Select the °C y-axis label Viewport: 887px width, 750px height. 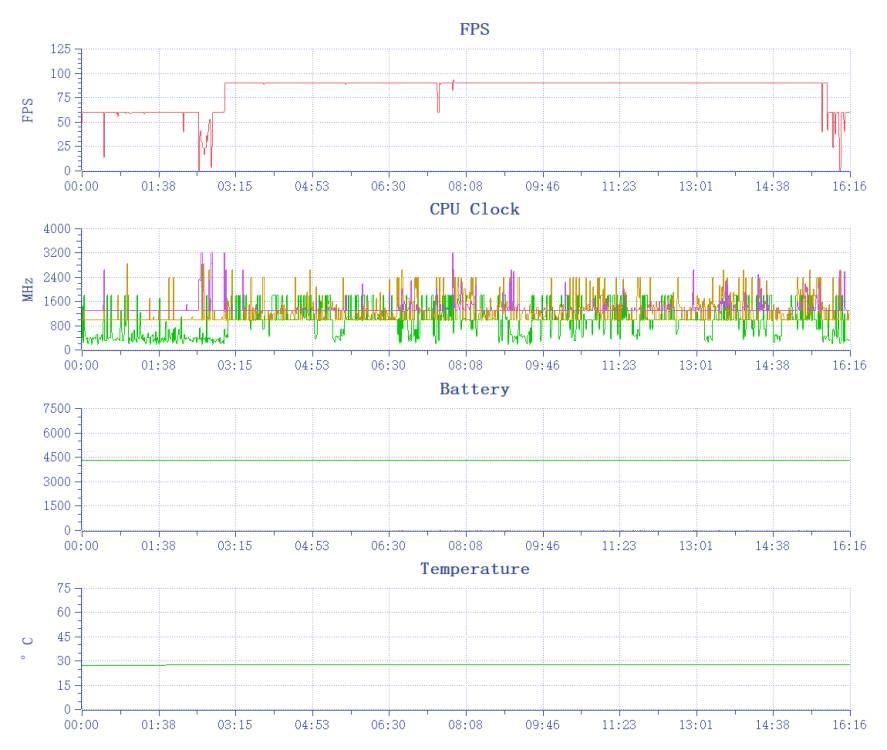tap(27, 649)
